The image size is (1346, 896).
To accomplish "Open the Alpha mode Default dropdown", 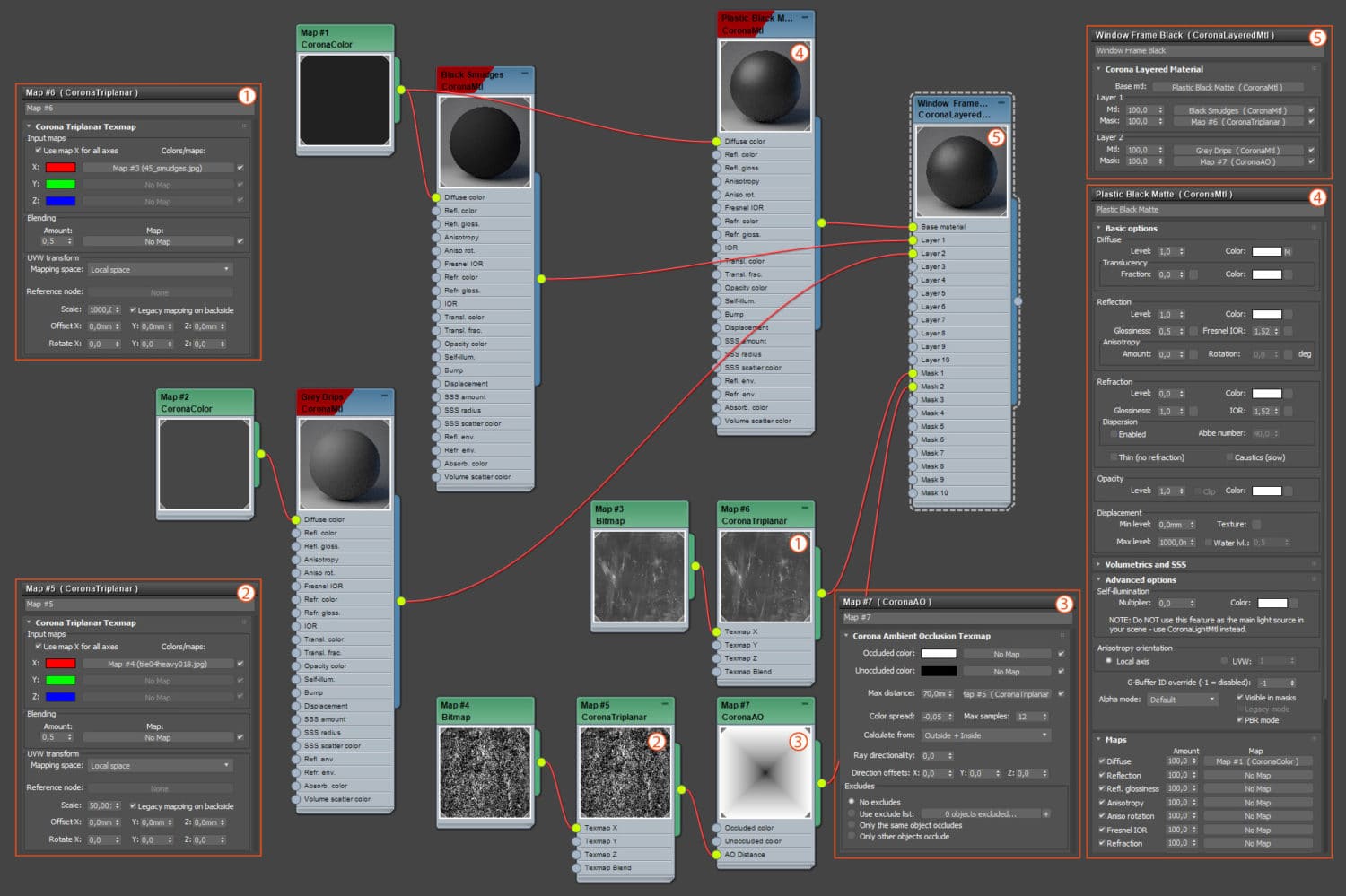I will [1181, 699].
